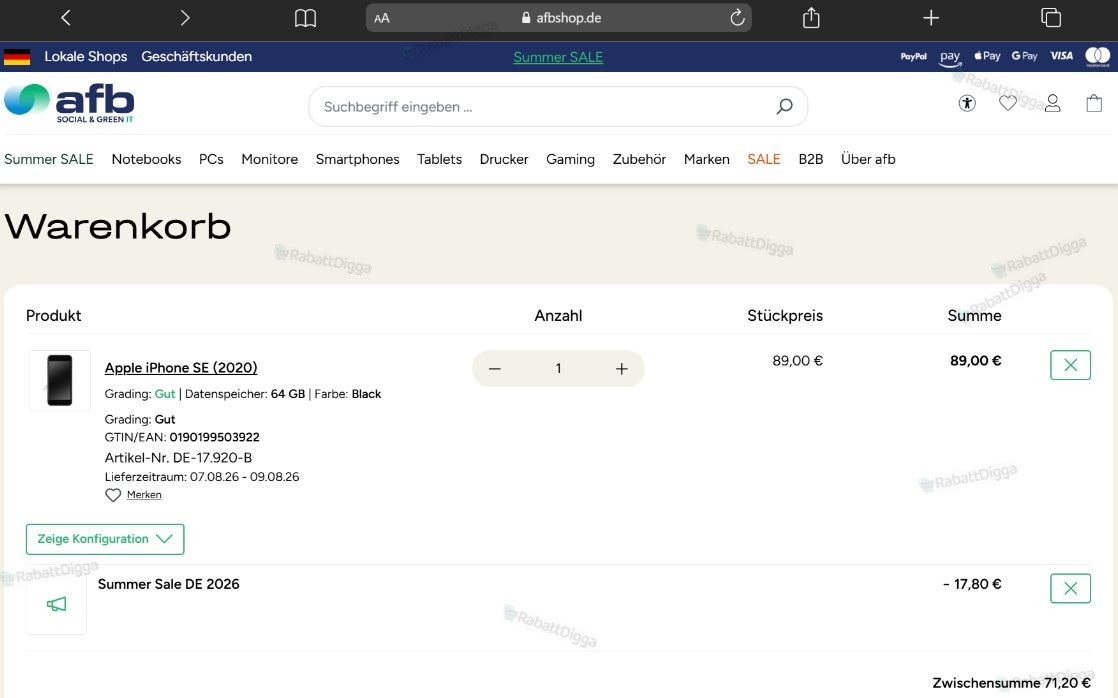Click the VISA logo
The width and height of the screenshot is (1118, 698).
[1062, 56]
